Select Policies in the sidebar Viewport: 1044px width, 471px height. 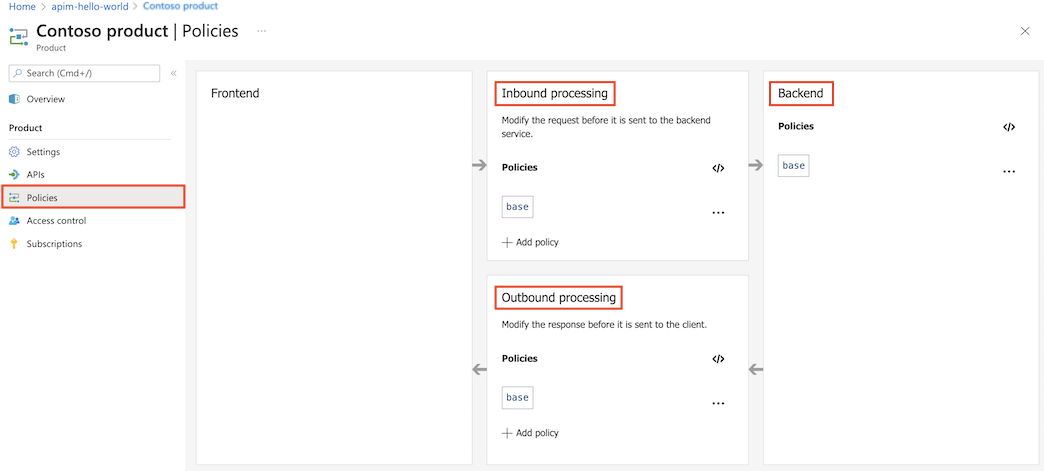pos(42,198)
